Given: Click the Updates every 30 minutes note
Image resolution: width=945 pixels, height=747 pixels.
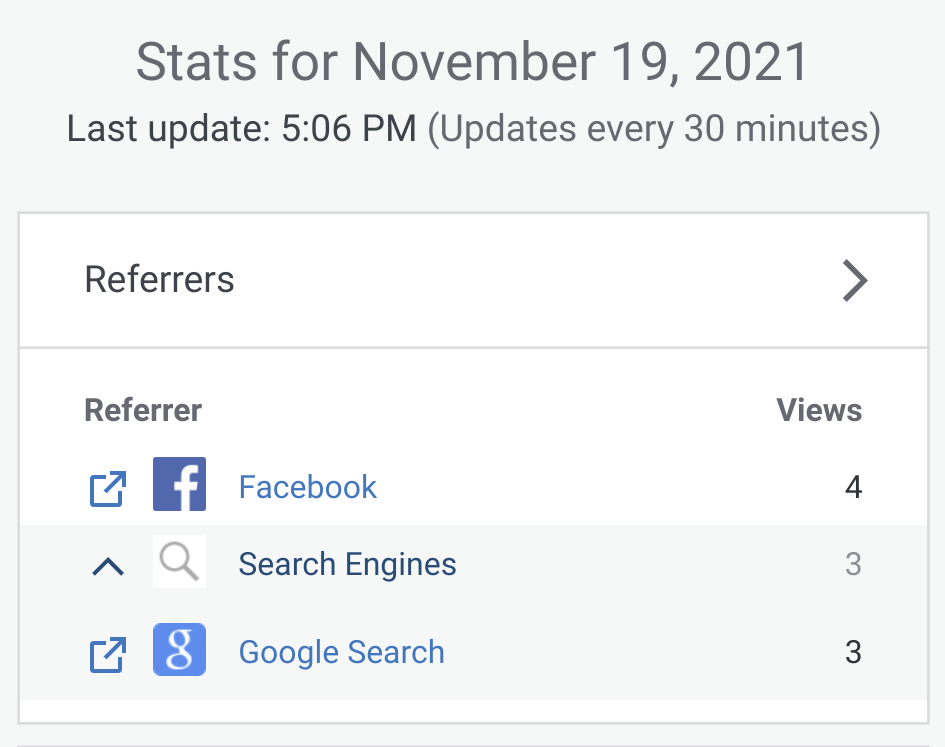Looking at the screenshot, I should (654, 129).
